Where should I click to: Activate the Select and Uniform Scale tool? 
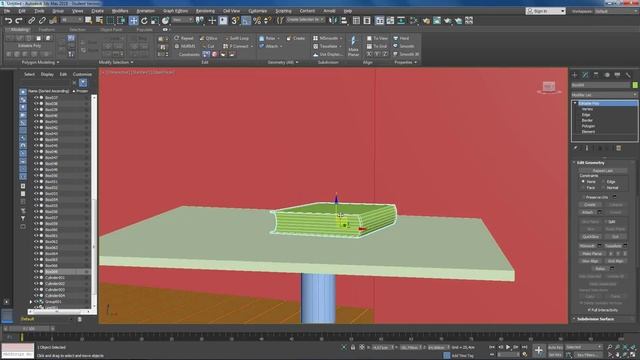click(155, 20)
